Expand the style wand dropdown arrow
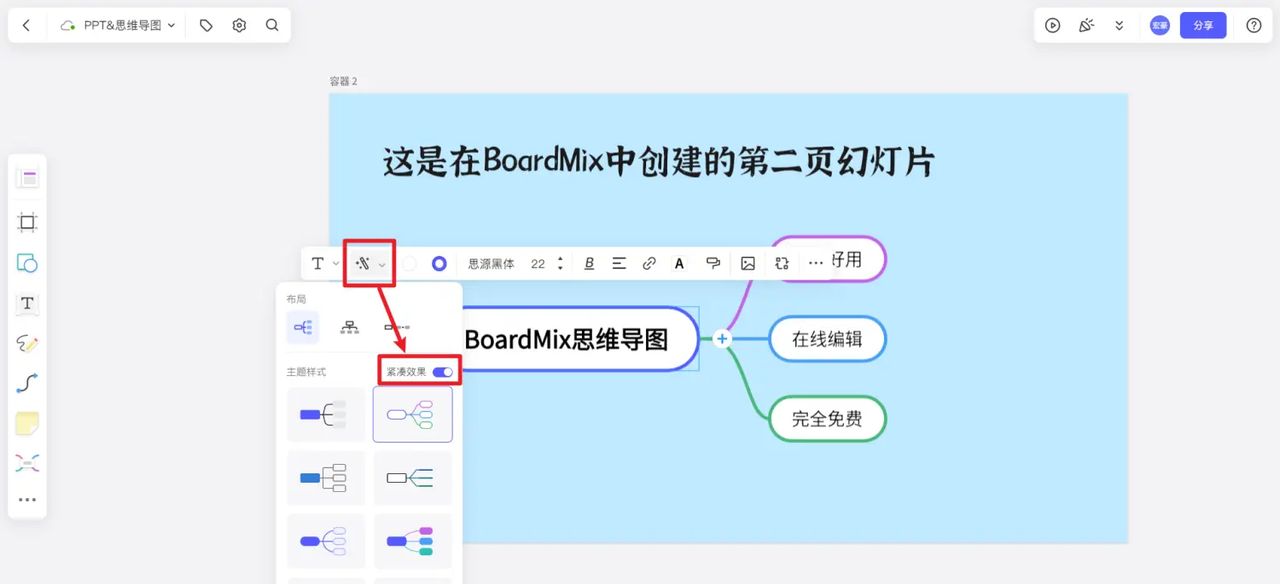1280x584 pixels. pos(381,264)
